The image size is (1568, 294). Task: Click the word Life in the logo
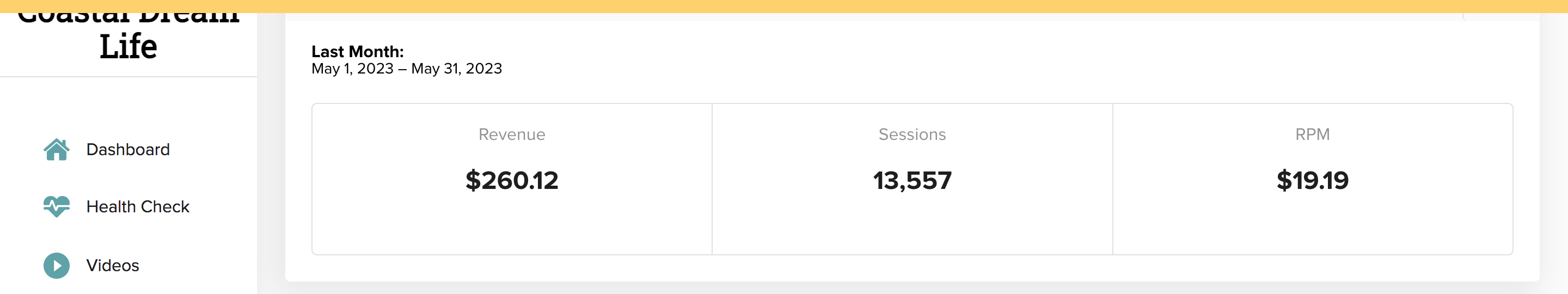(x=128, y=47)
